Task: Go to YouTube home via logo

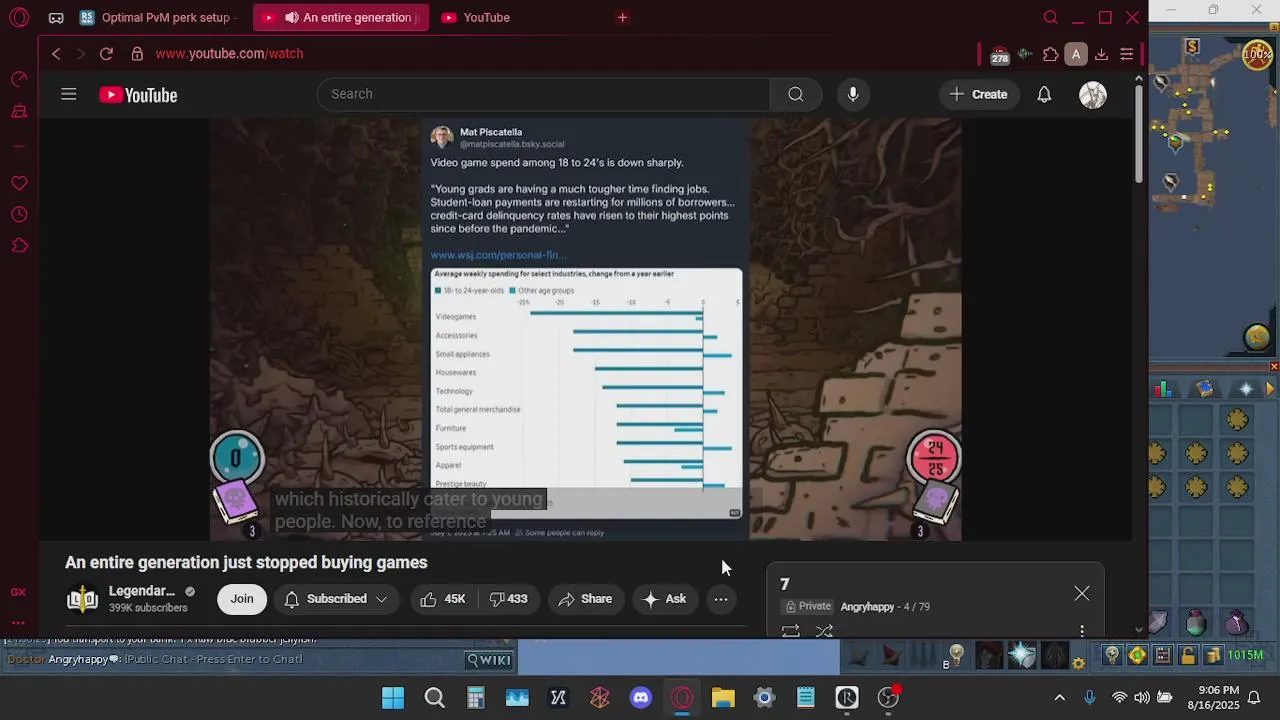Action: pyautogui.click(x=138, y=95)
